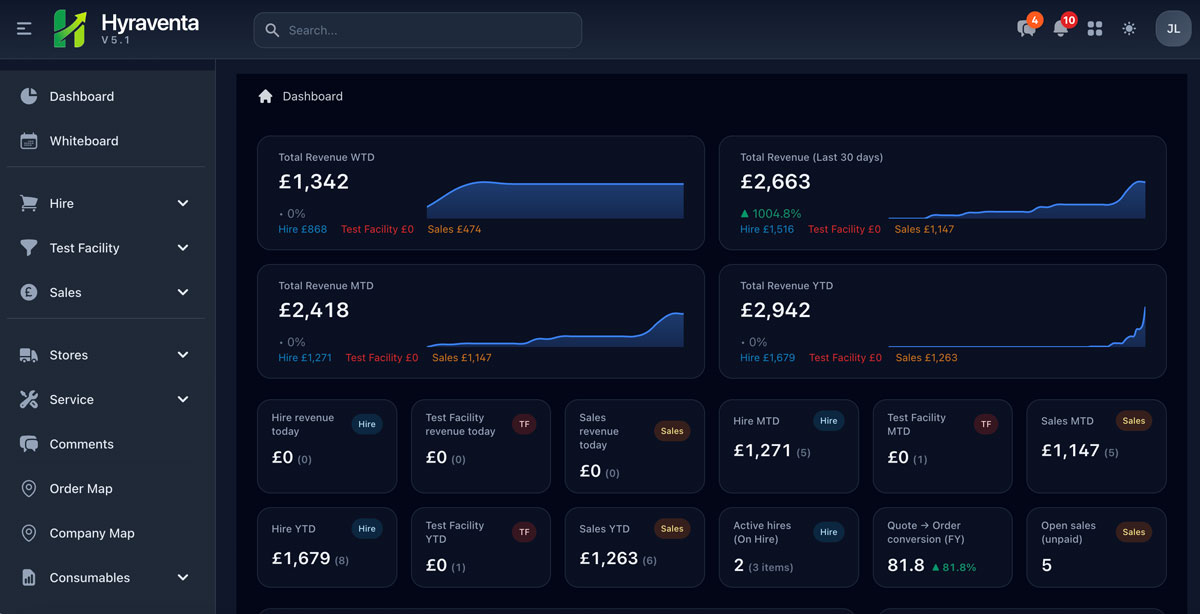Open the Hire MTD card
1200x614 pixels.
pos(789,447)
